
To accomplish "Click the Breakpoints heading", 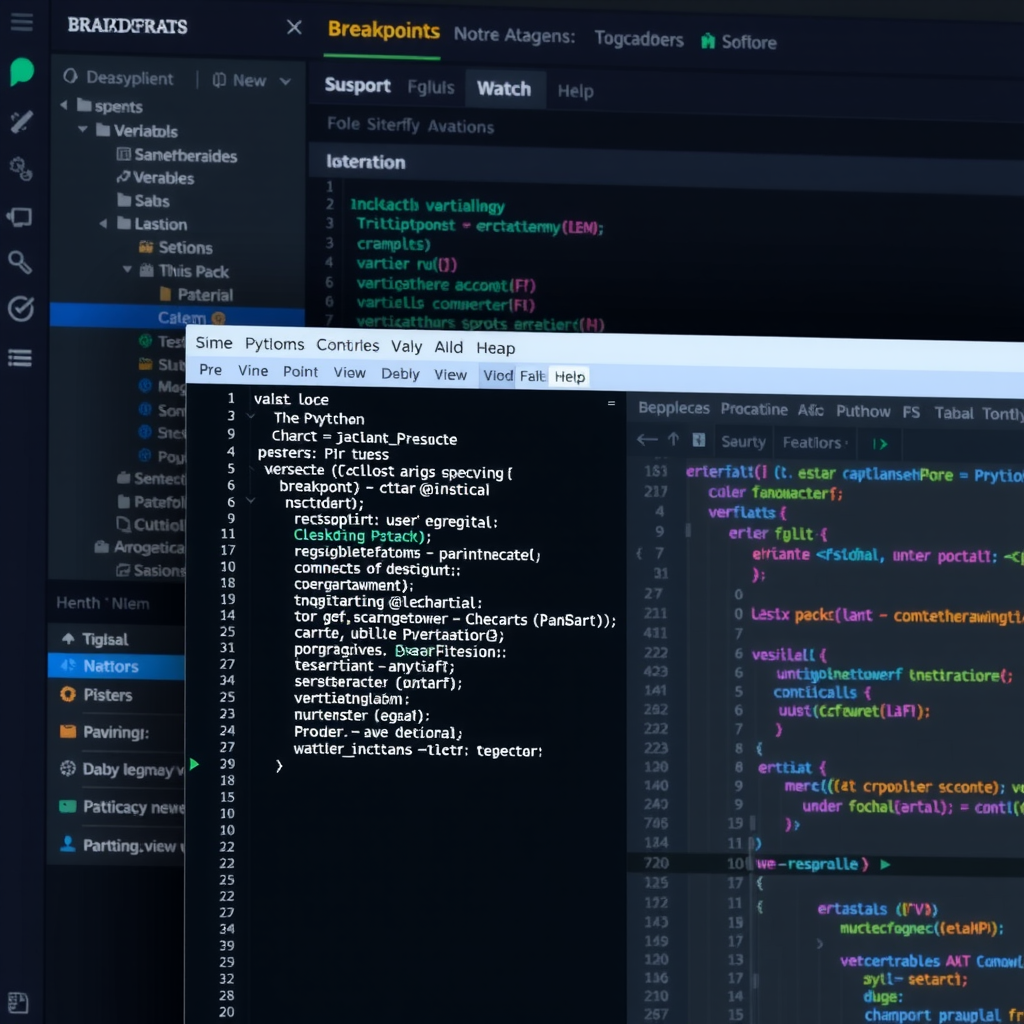I will [x=383, y=31].
